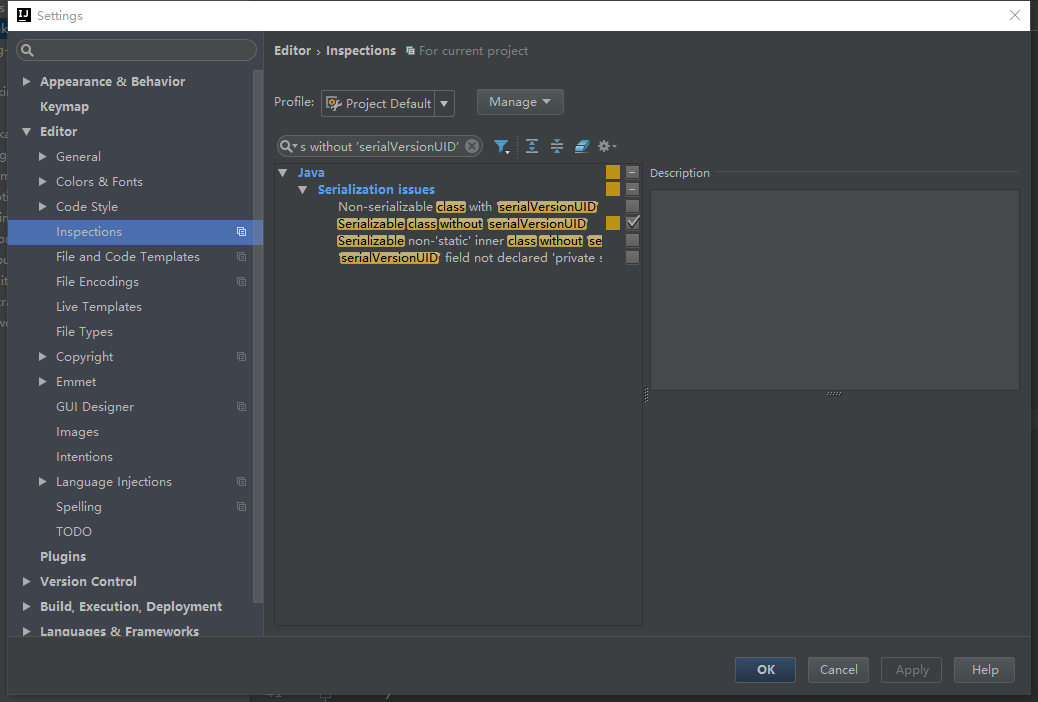Click project-level icon next to Inspections item

(x=242, y=232)
